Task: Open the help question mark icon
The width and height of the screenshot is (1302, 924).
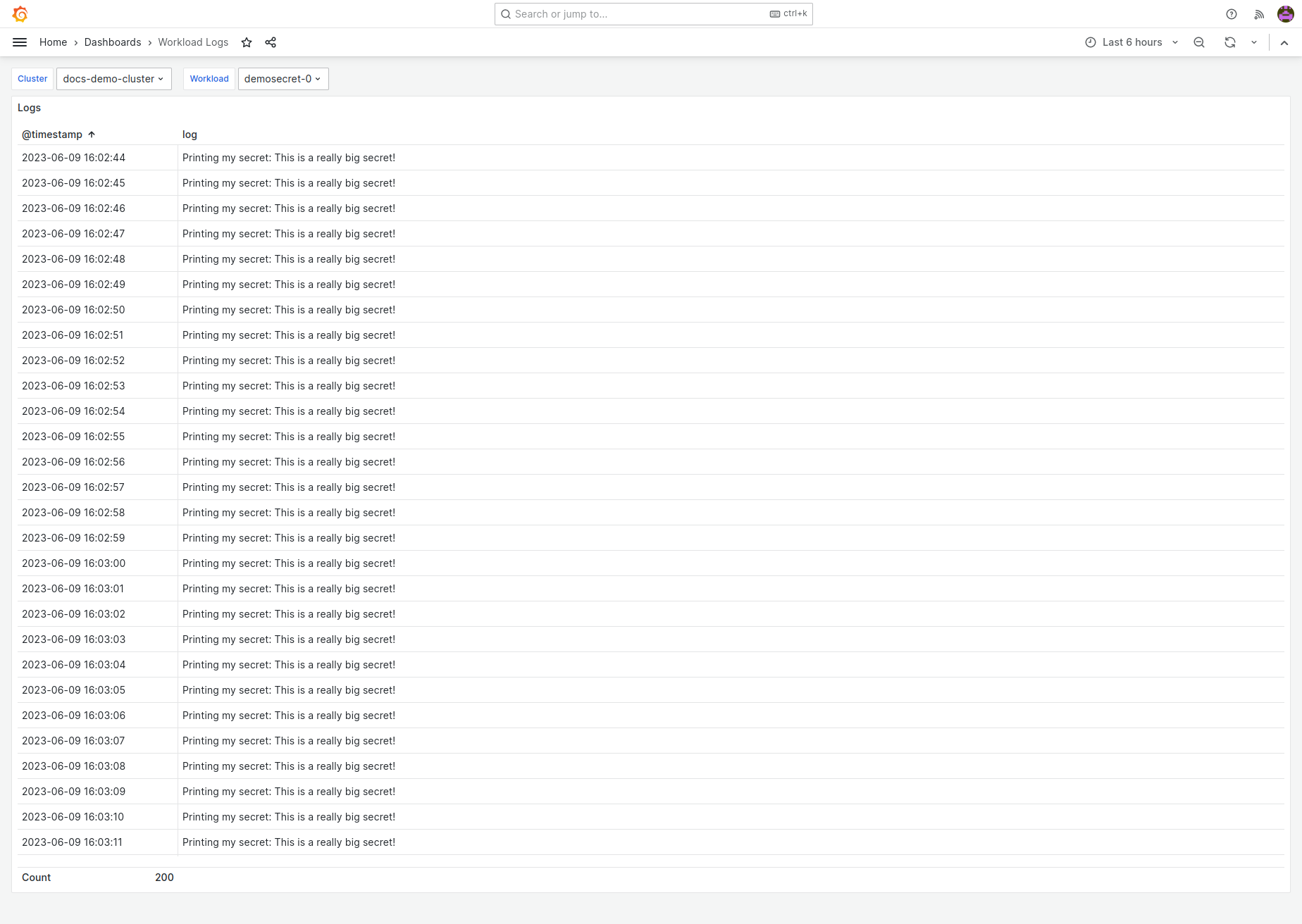Action: tap(1232, 13)
